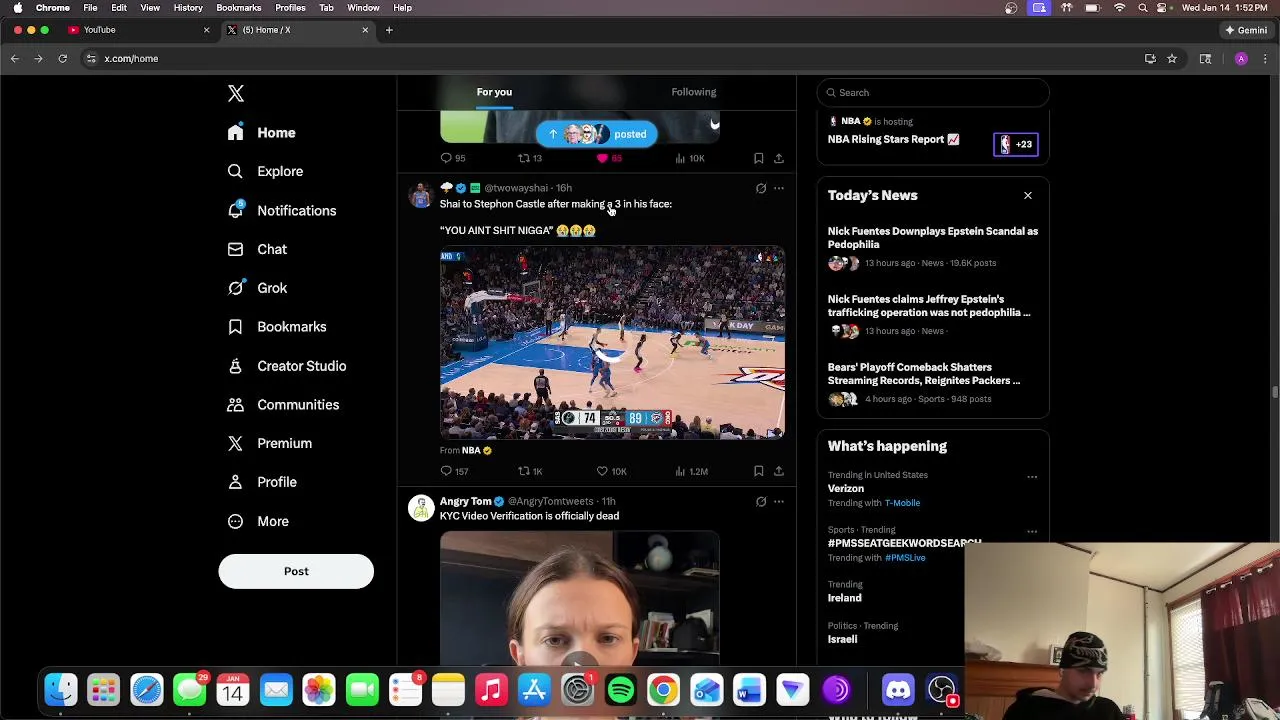Share the @twowayshai post
This screenshot has height=720, width=1280.
(x=779, y=471)
